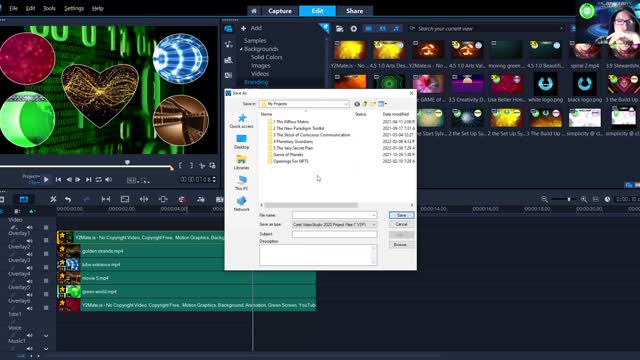The height and width of the screenshot is (360, 640).
Task: Split clip with scissors icon
Action: (x=202, y=165)
